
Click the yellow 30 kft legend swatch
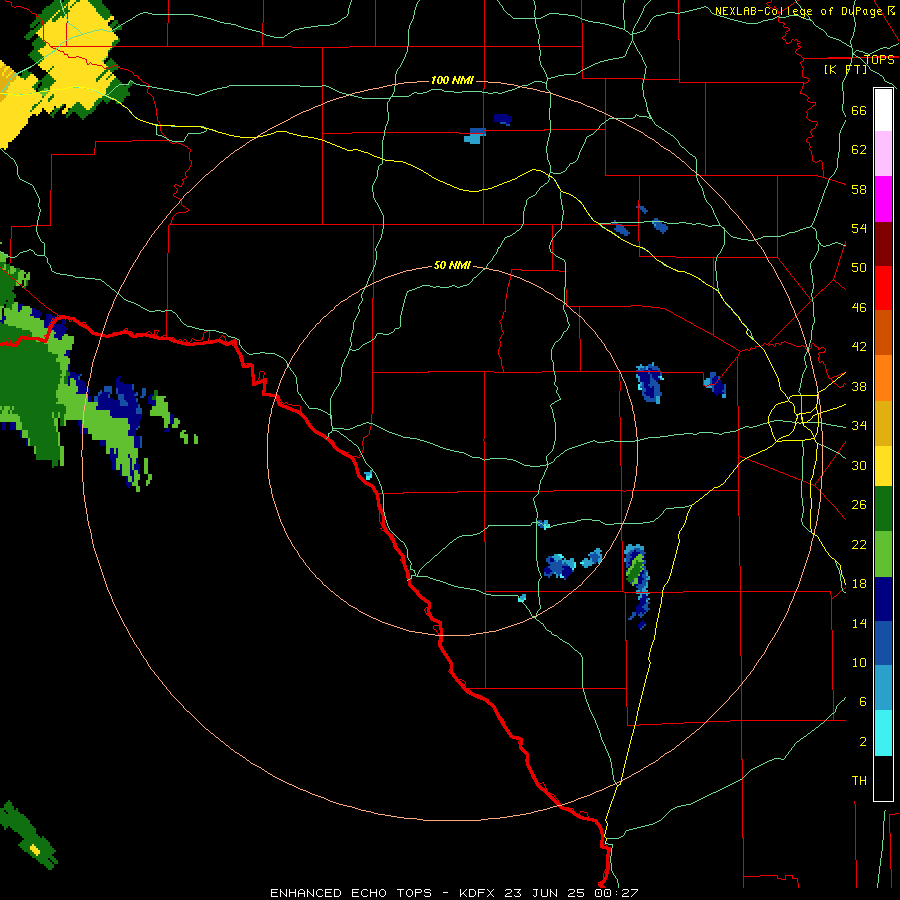(x=883, y=465)
